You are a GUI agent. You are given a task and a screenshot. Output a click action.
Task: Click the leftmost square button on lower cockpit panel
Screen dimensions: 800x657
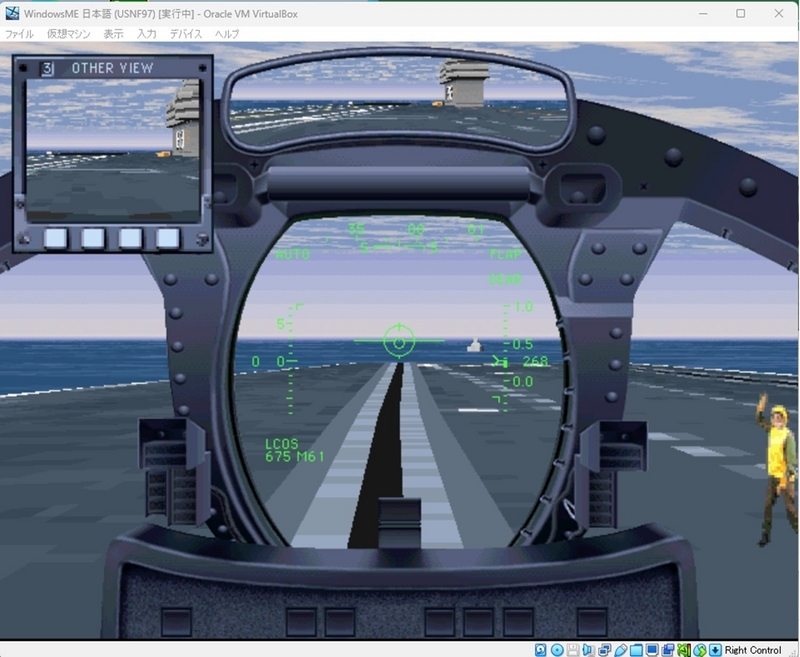[177, 622]
